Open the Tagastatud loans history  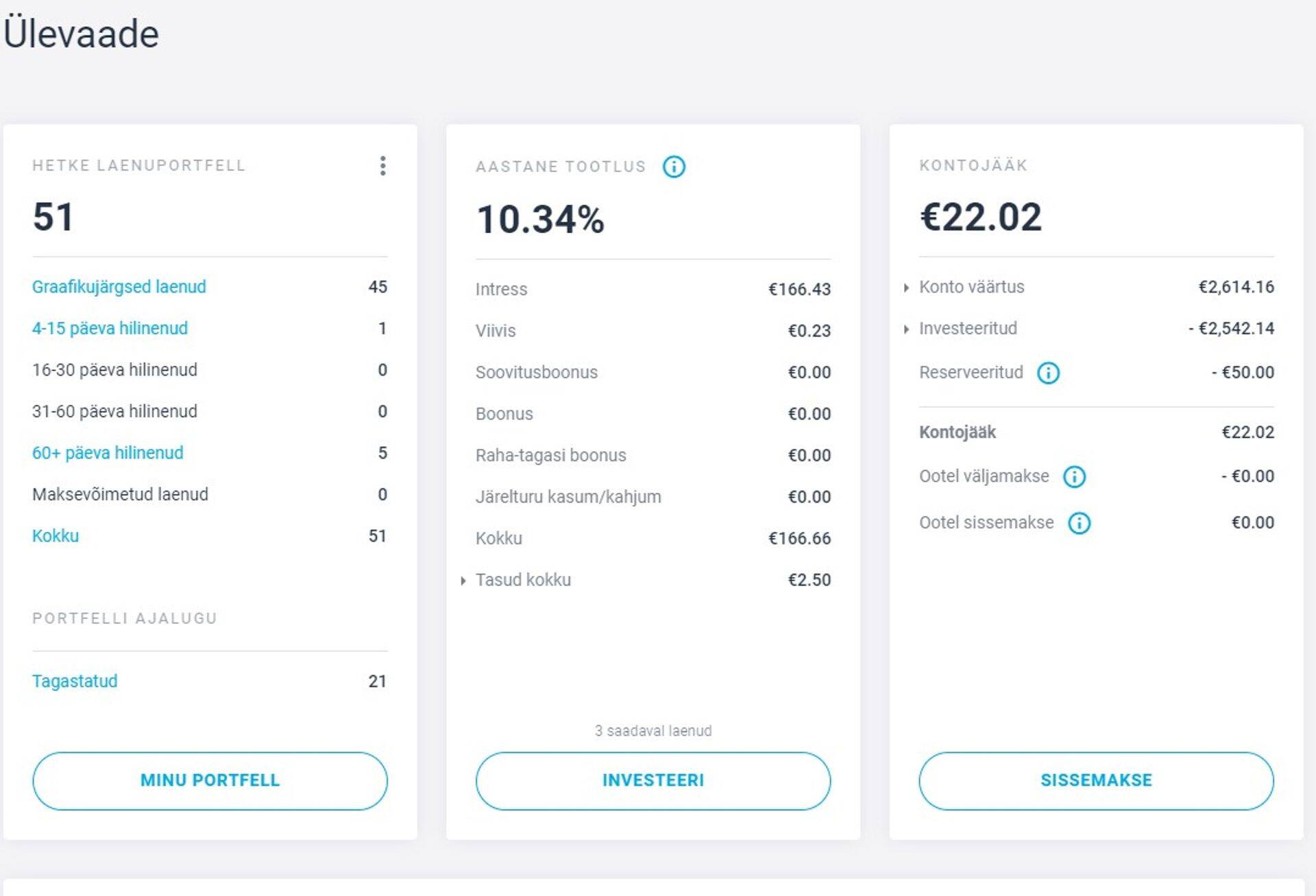pos(75,681)
